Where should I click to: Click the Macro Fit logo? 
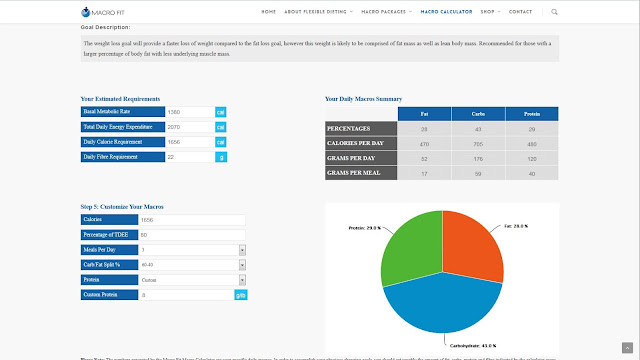pyautogui.click(x=102, y=12)
